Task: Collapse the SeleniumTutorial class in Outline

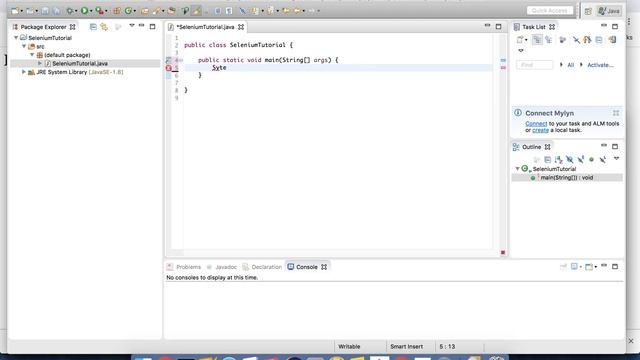Action: (x=517, y=169)
